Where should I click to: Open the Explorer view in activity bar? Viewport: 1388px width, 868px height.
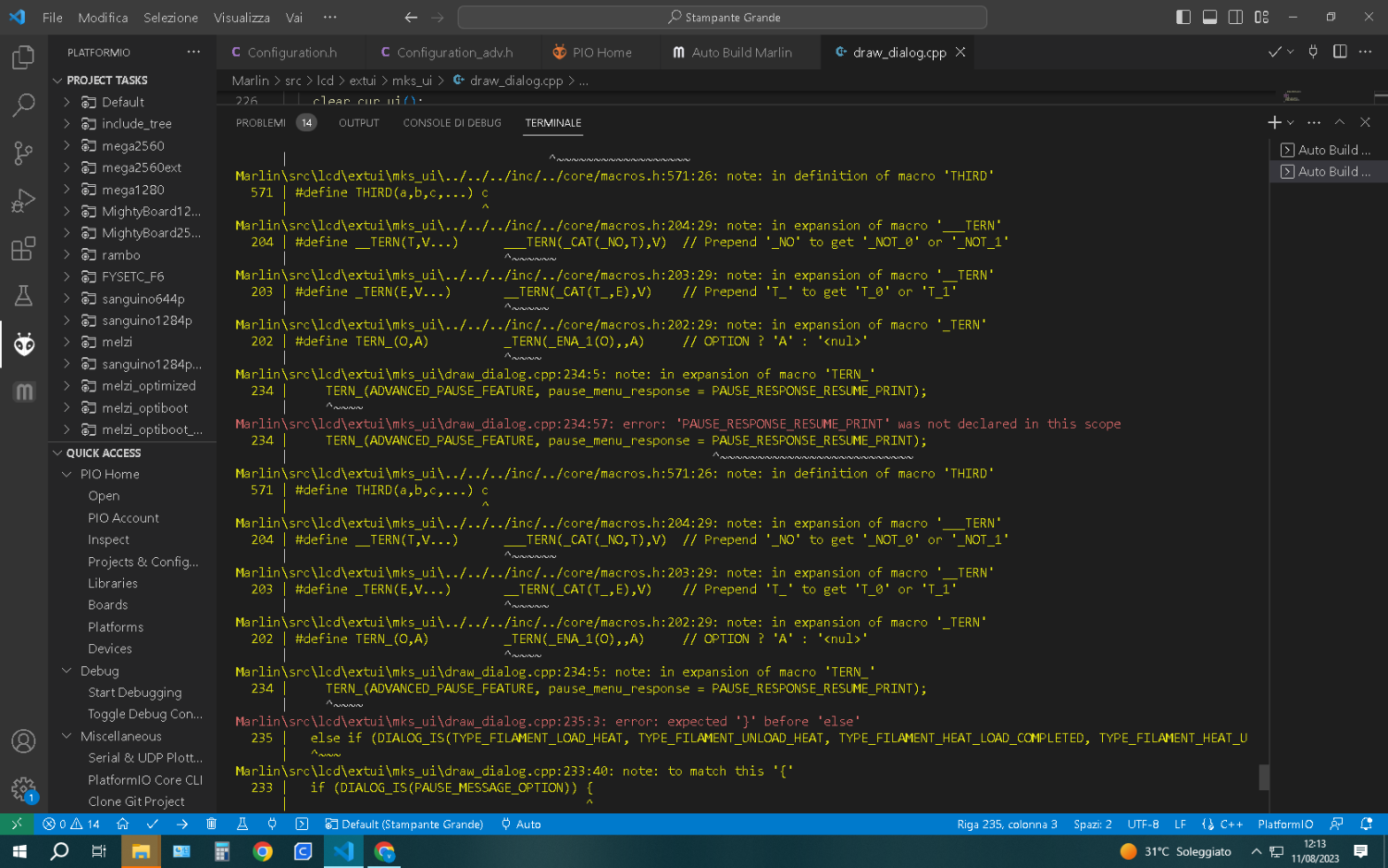pyautogui.click(x=23, y=57)
